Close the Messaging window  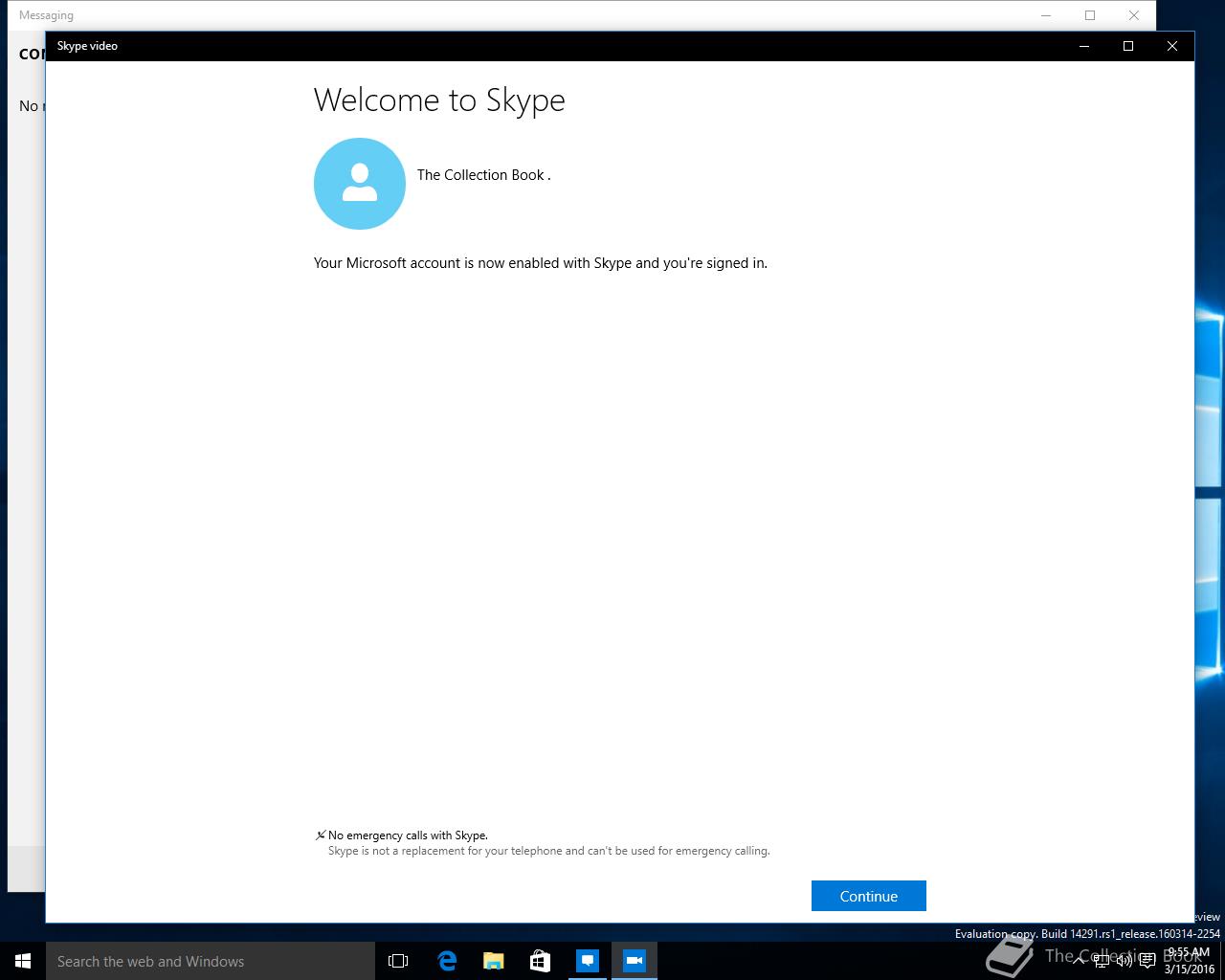pyautogui.click(x=1134, y=15)
